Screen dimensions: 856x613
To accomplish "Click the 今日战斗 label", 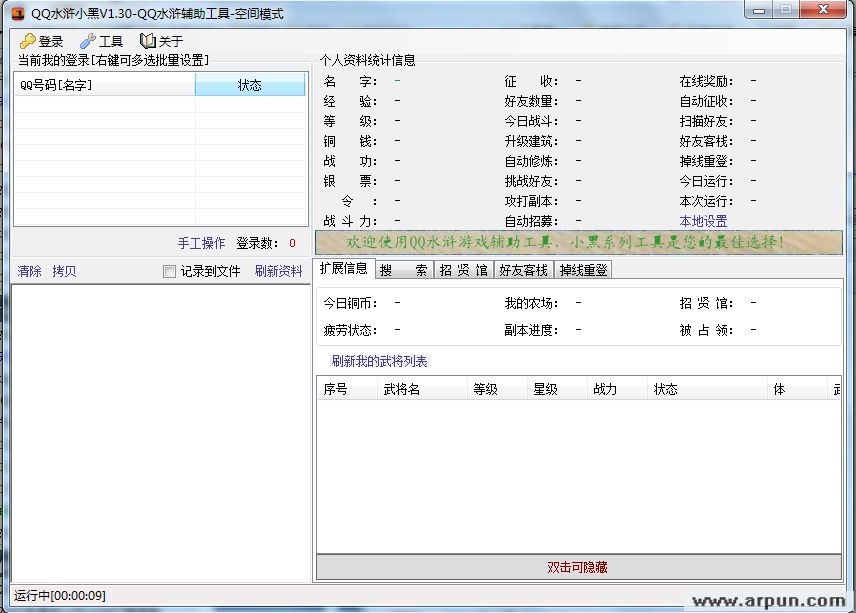I will tap(531, 121).
